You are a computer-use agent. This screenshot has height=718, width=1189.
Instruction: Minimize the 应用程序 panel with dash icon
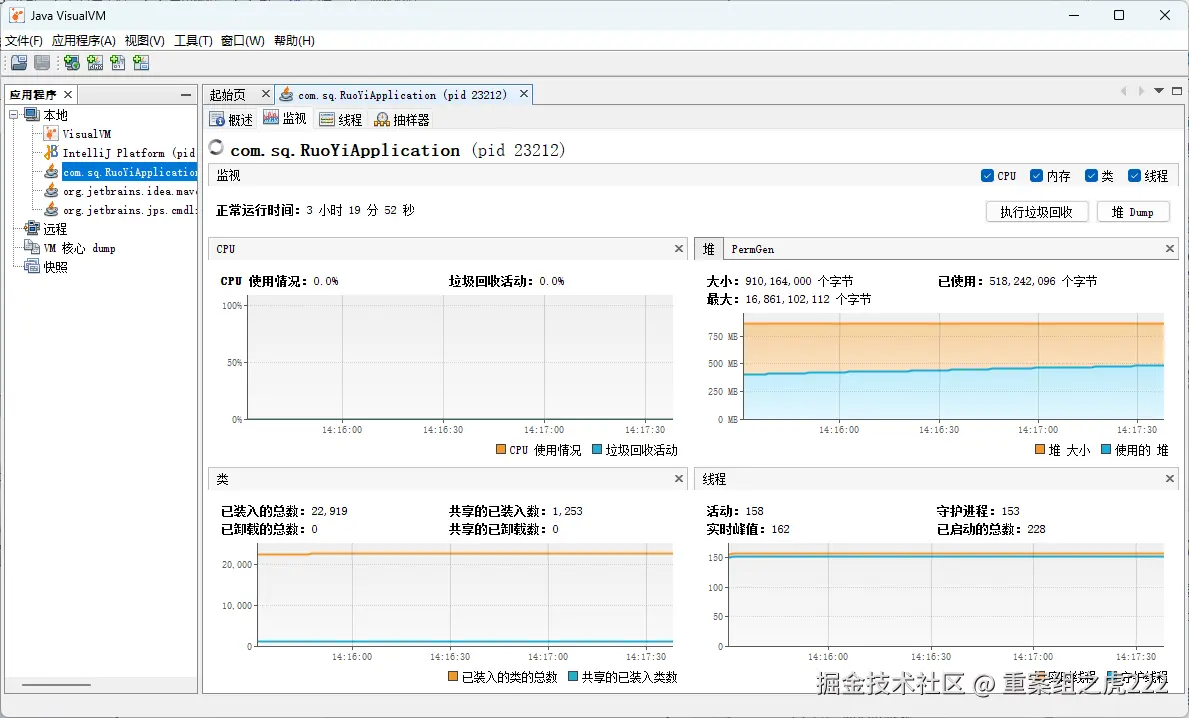186,95
